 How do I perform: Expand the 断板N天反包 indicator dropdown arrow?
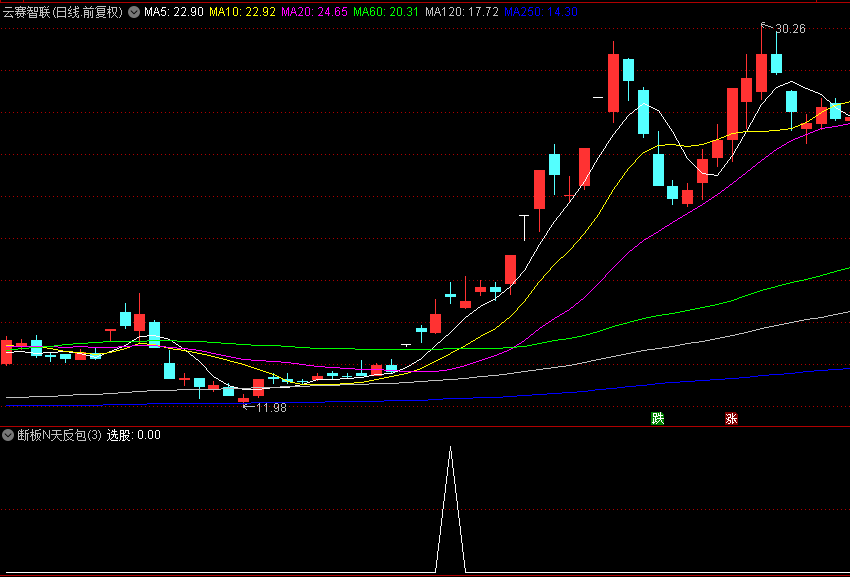pyautogui.click(x=8, y=435)
